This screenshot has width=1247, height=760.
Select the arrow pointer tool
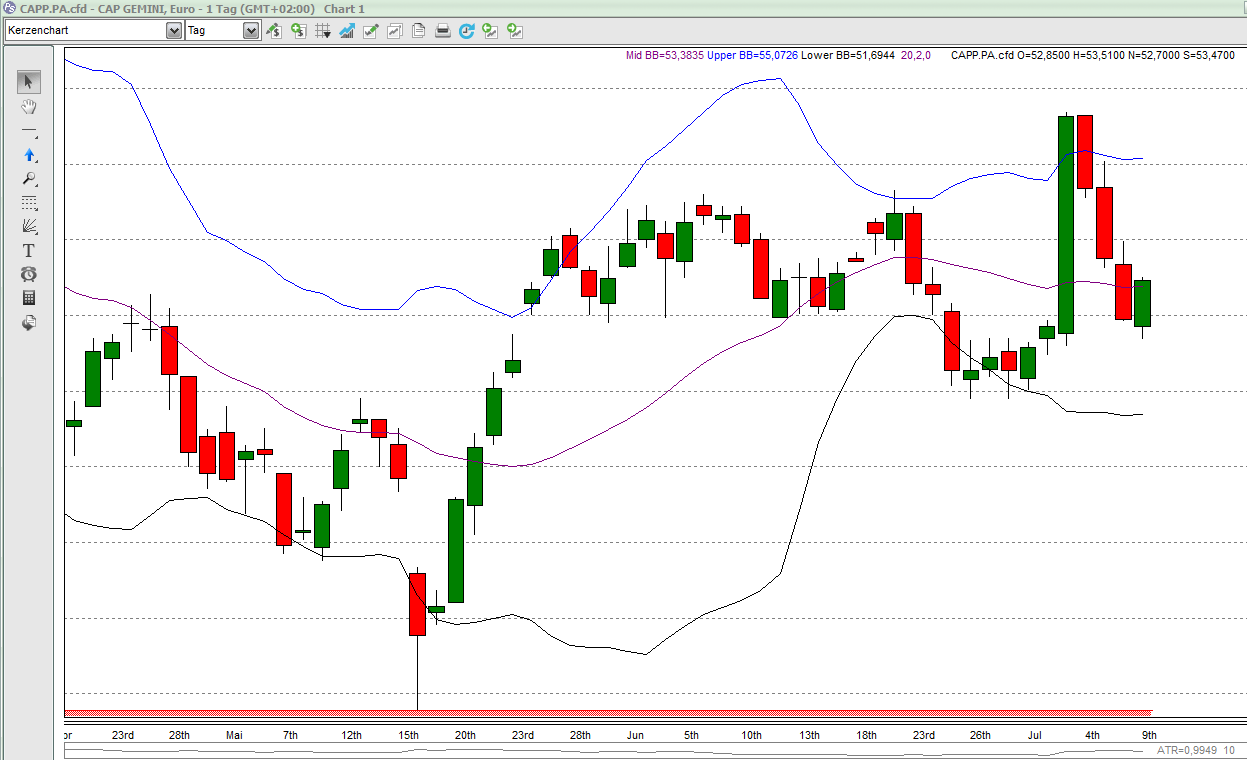(29, 82)
